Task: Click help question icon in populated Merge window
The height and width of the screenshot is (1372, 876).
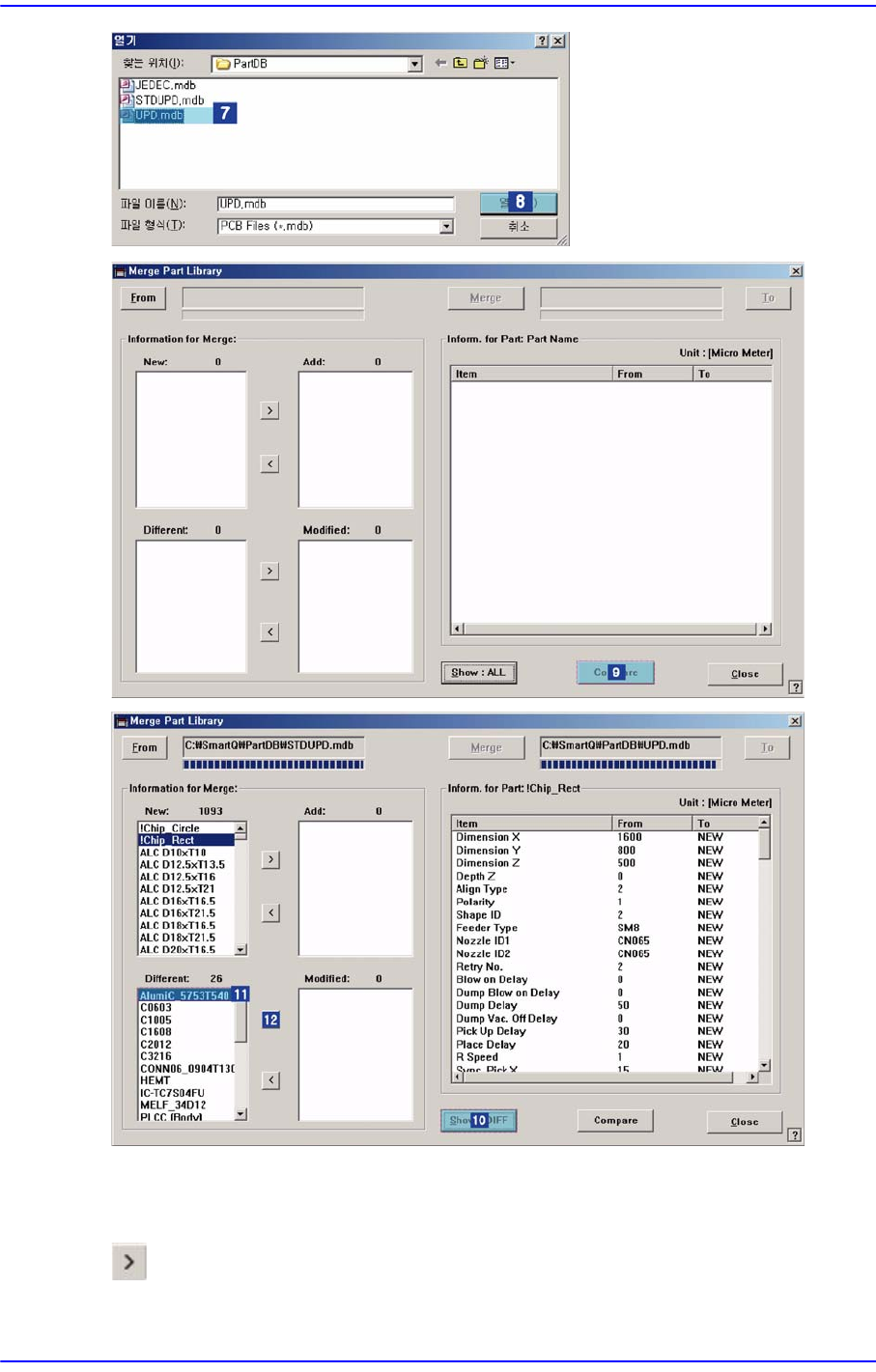Action: 794,1135
